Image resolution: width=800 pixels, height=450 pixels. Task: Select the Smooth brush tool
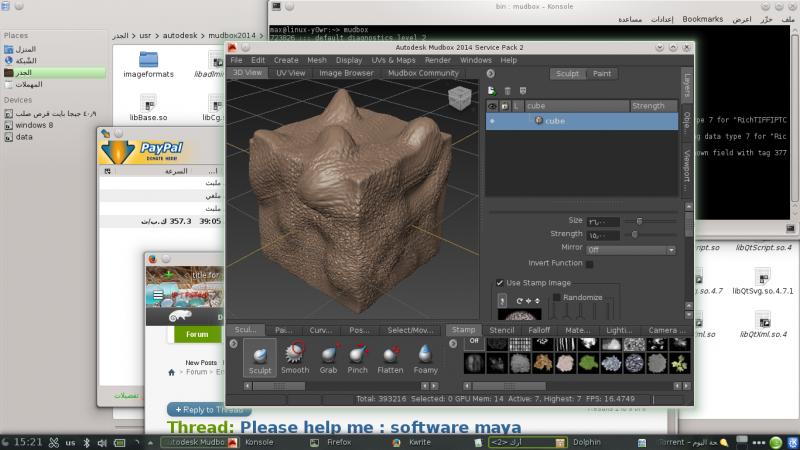pyautogui.click(x=295, y=358)
